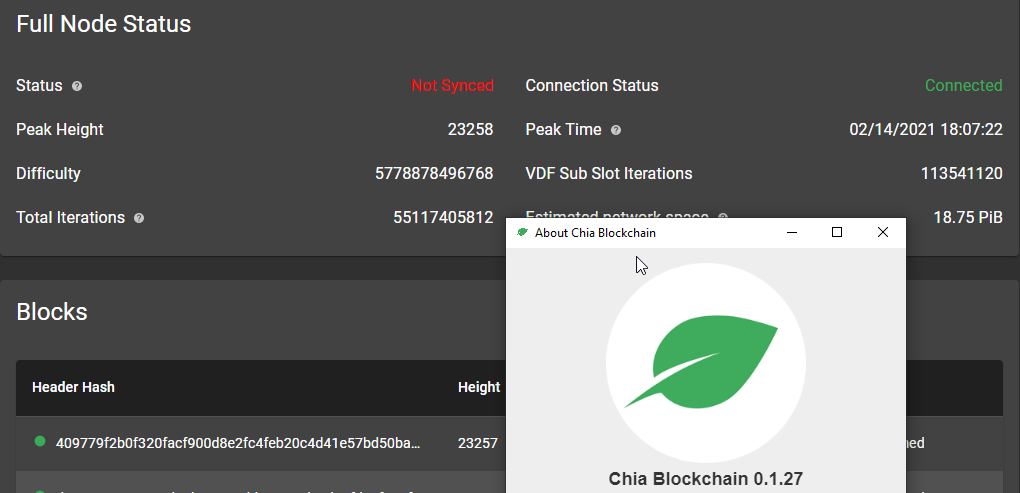This screenshot has width=1020, height=493.
Task: Click the help icon next to Status
Action: tap(77, 86)
